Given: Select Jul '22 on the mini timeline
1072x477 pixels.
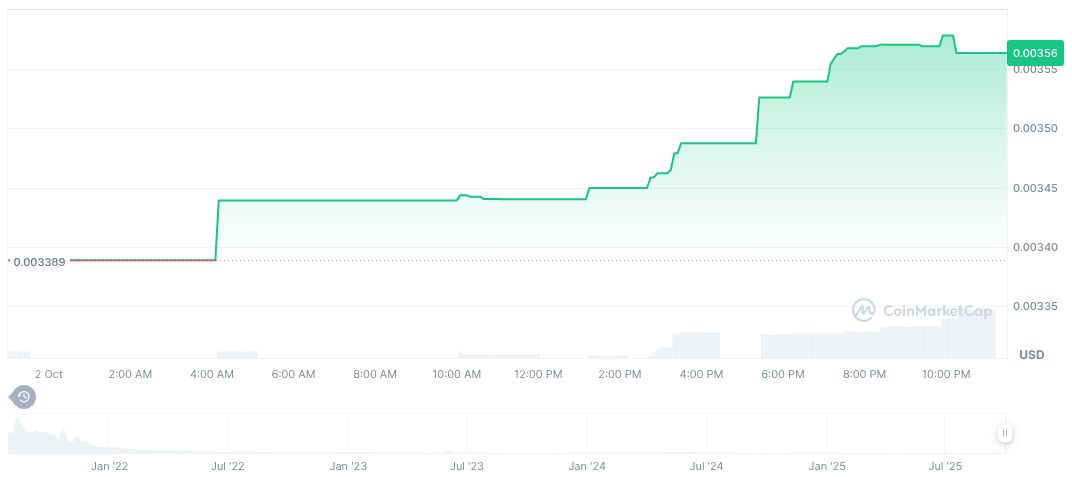Looking at the screenshot, I should [228, 466].
